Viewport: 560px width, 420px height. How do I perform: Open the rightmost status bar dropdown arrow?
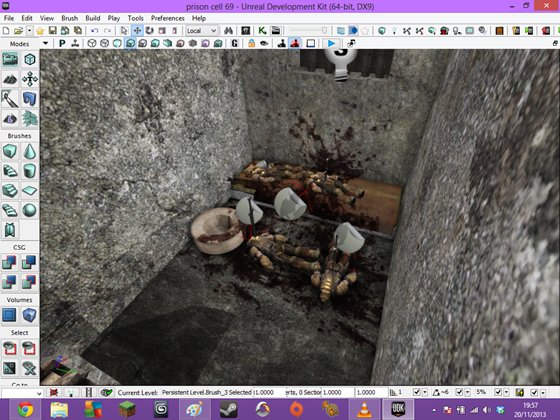pos(542,392)
